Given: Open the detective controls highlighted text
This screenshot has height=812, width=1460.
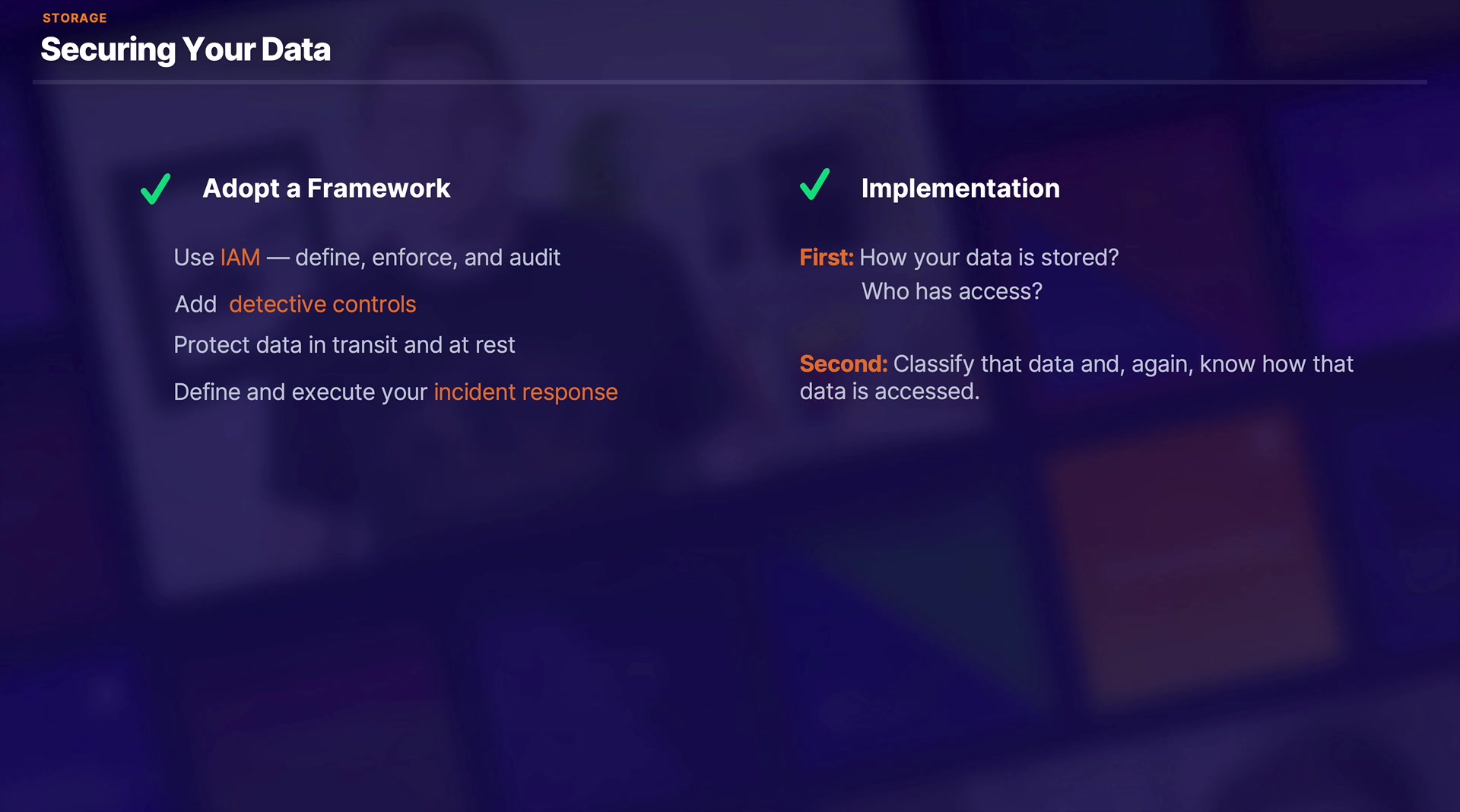Looking at the screenshot, I should tap(322, 304).
